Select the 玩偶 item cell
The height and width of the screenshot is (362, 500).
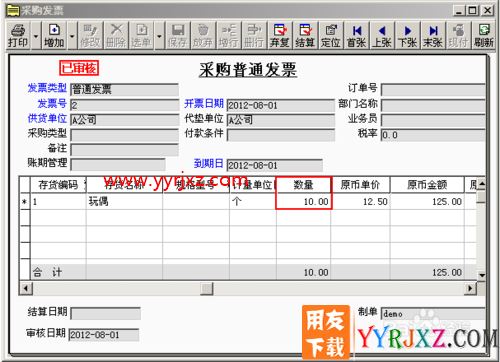pos(124,201)
